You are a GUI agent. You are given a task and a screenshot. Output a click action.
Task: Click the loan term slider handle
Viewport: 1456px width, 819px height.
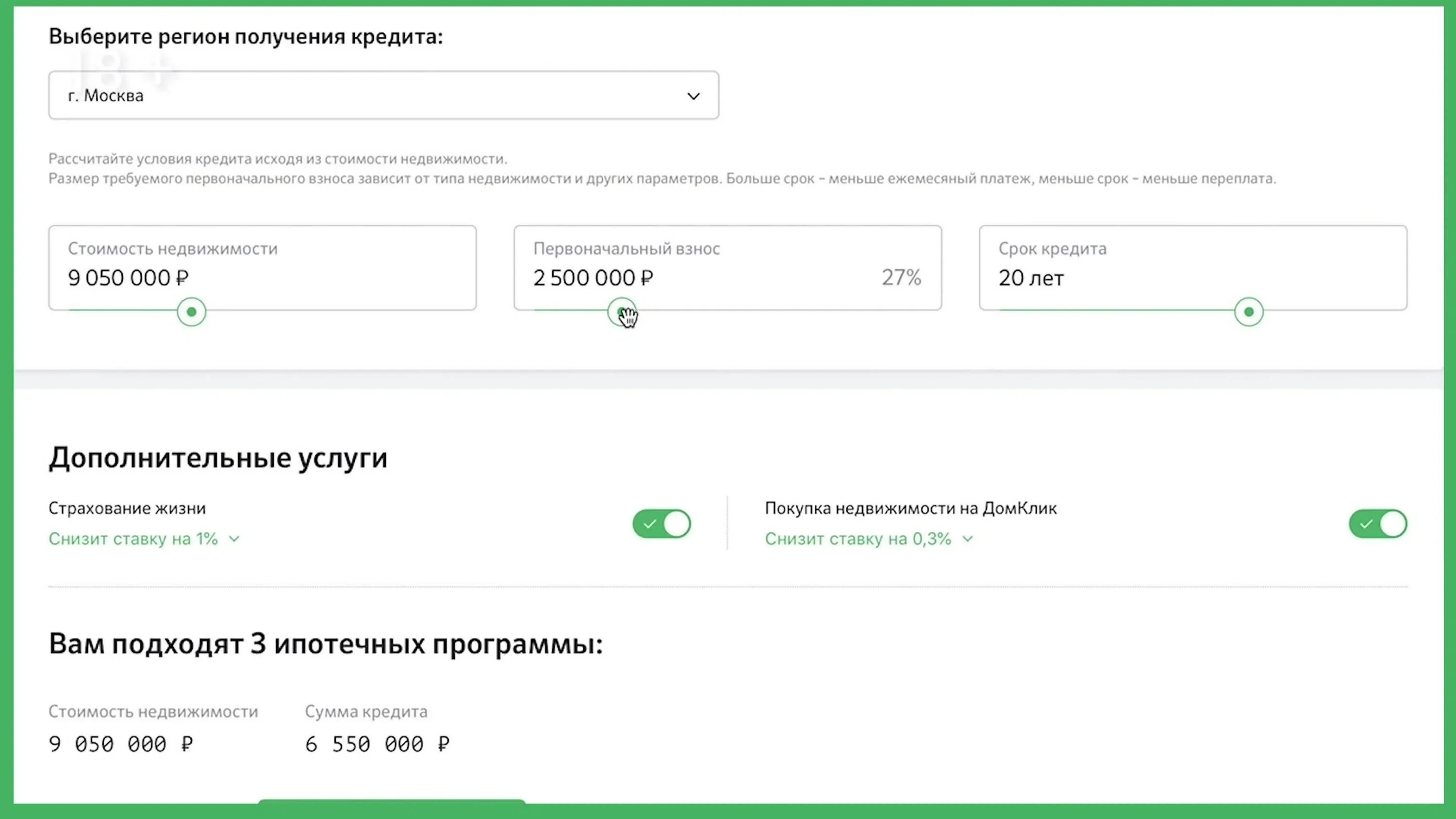(1249, 312)
